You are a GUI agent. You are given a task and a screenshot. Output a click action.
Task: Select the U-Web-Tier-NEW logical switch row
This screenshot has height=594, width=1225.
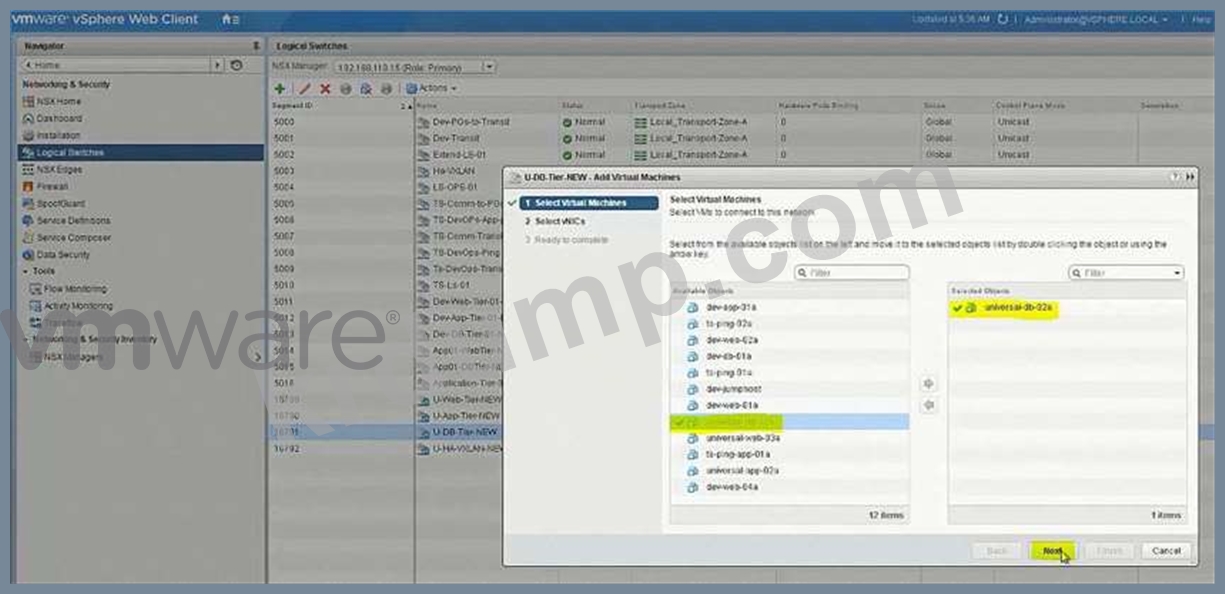coord(385,399)
